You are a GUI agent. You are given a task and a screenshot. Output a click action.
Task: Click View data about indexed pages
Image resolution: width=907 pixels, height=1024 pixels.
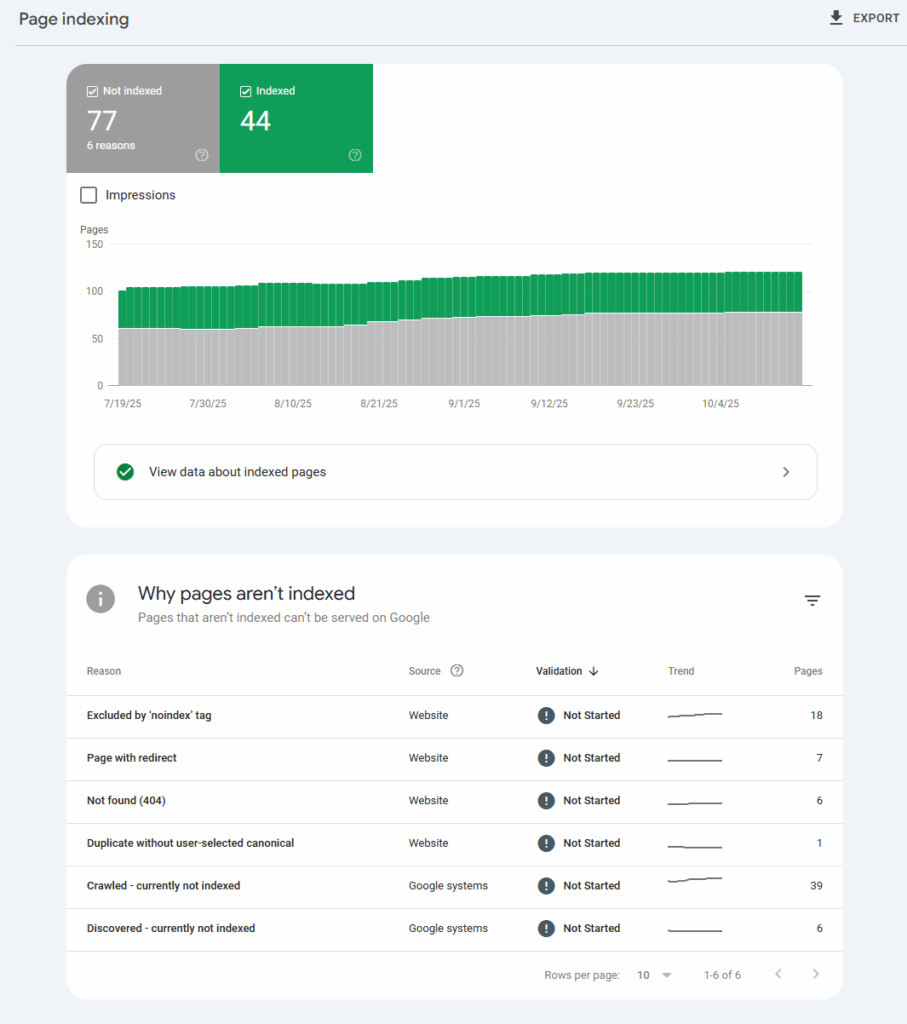(x=237, y=472)
